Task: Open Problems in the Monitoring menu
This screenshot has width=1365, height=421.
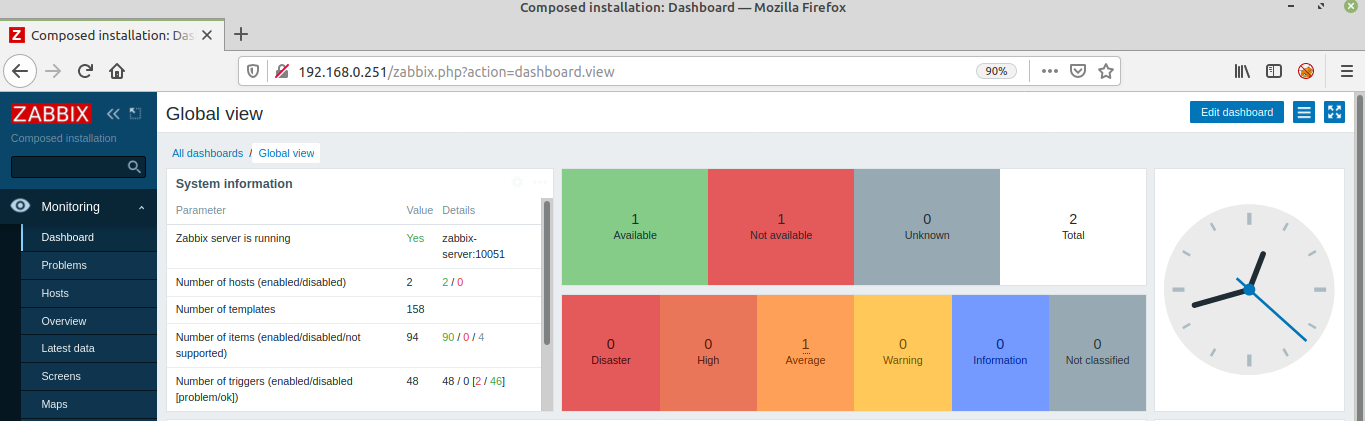Action: 64,265
